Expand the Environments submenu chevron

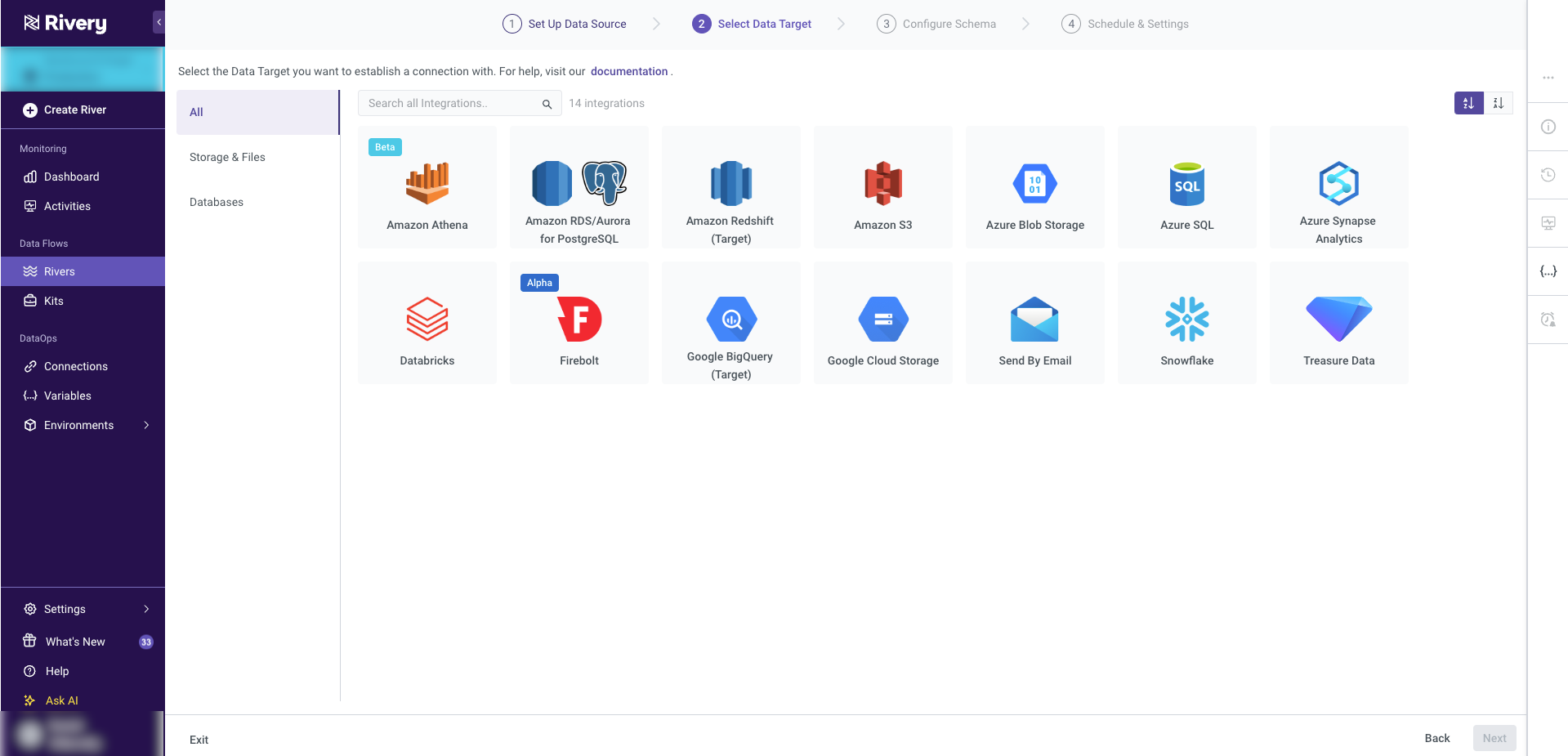146,425
